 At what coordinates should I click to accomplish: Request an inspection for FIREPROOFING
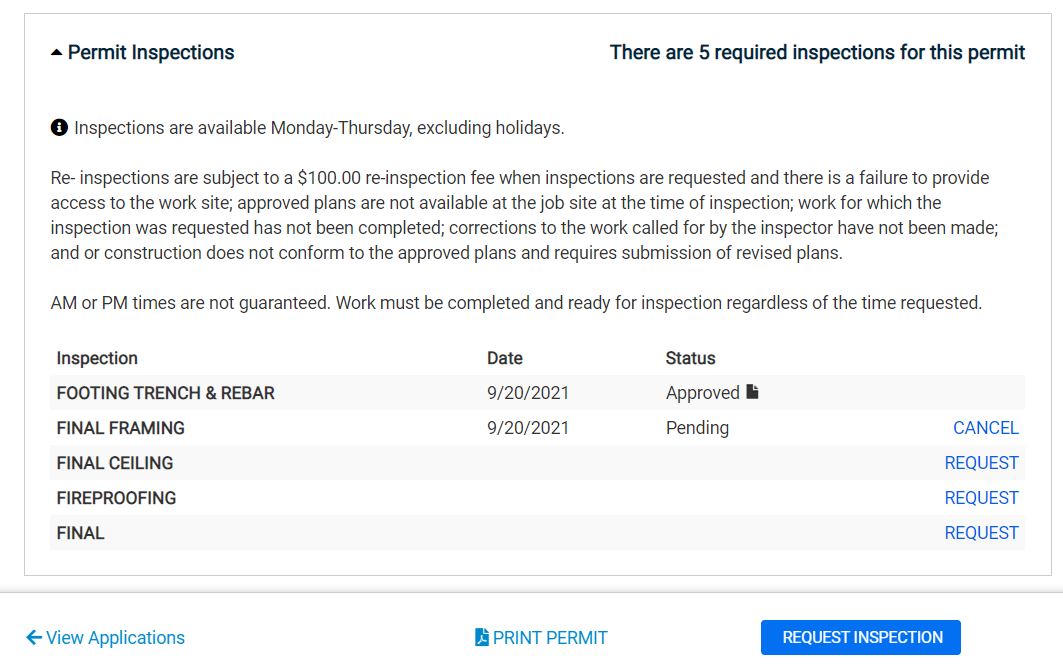982,497
